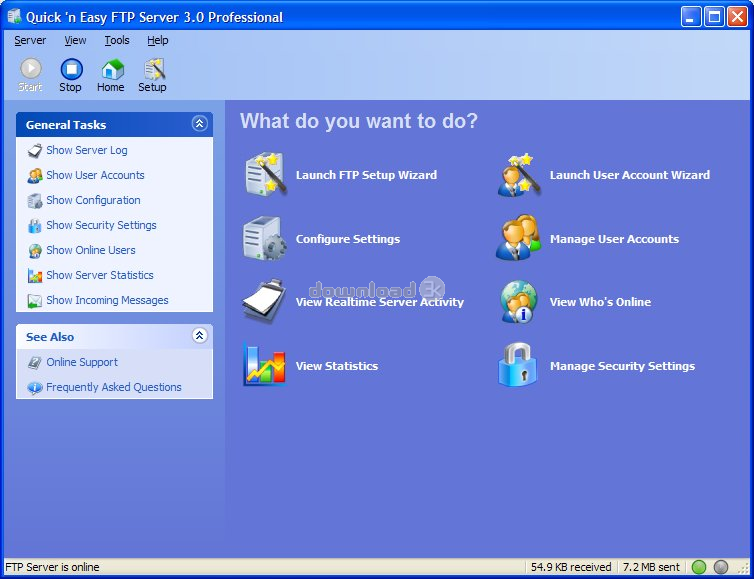Open the Show Online Users link
This screenshot has width=754, height=579.
[91, 251]
